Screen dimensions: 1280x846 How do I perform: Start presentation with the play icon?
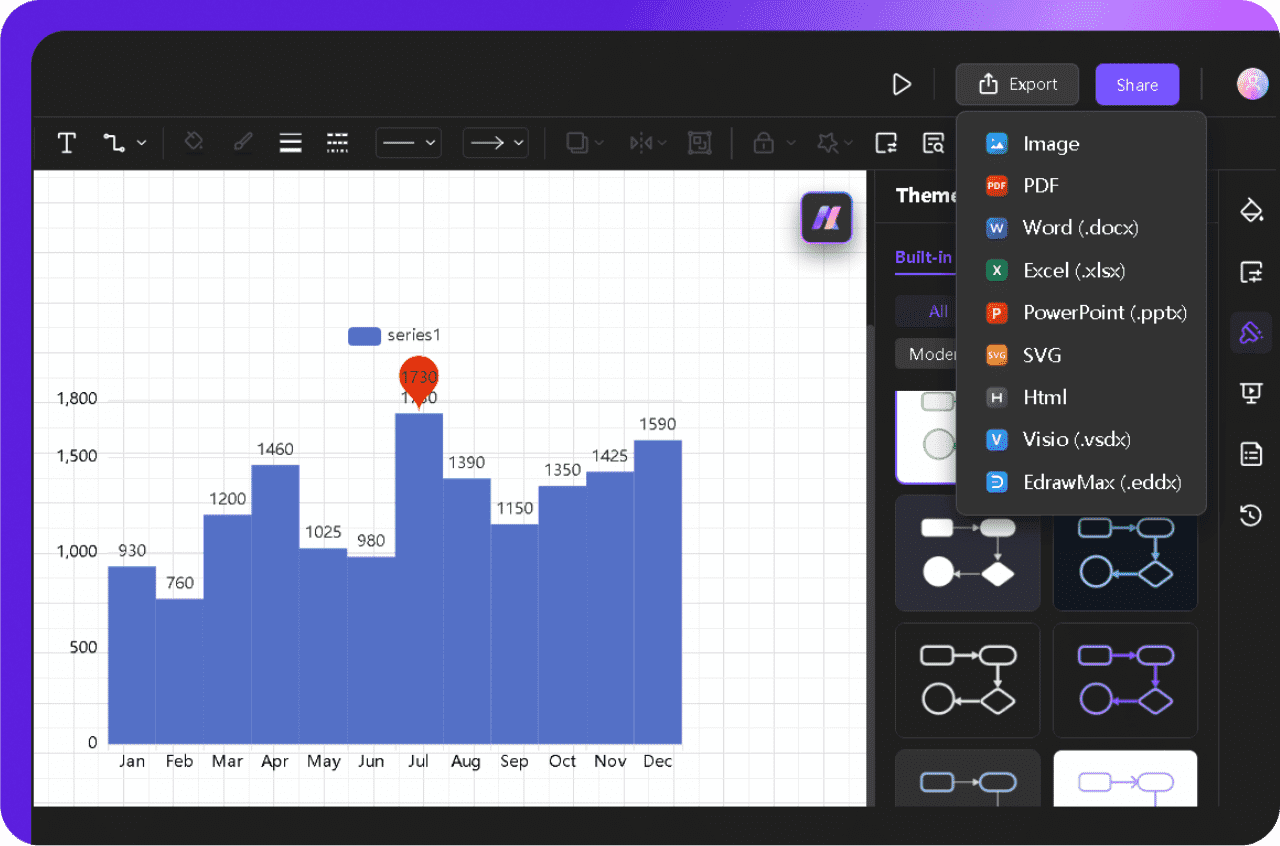pyautogui.click(x=902, y=84)
